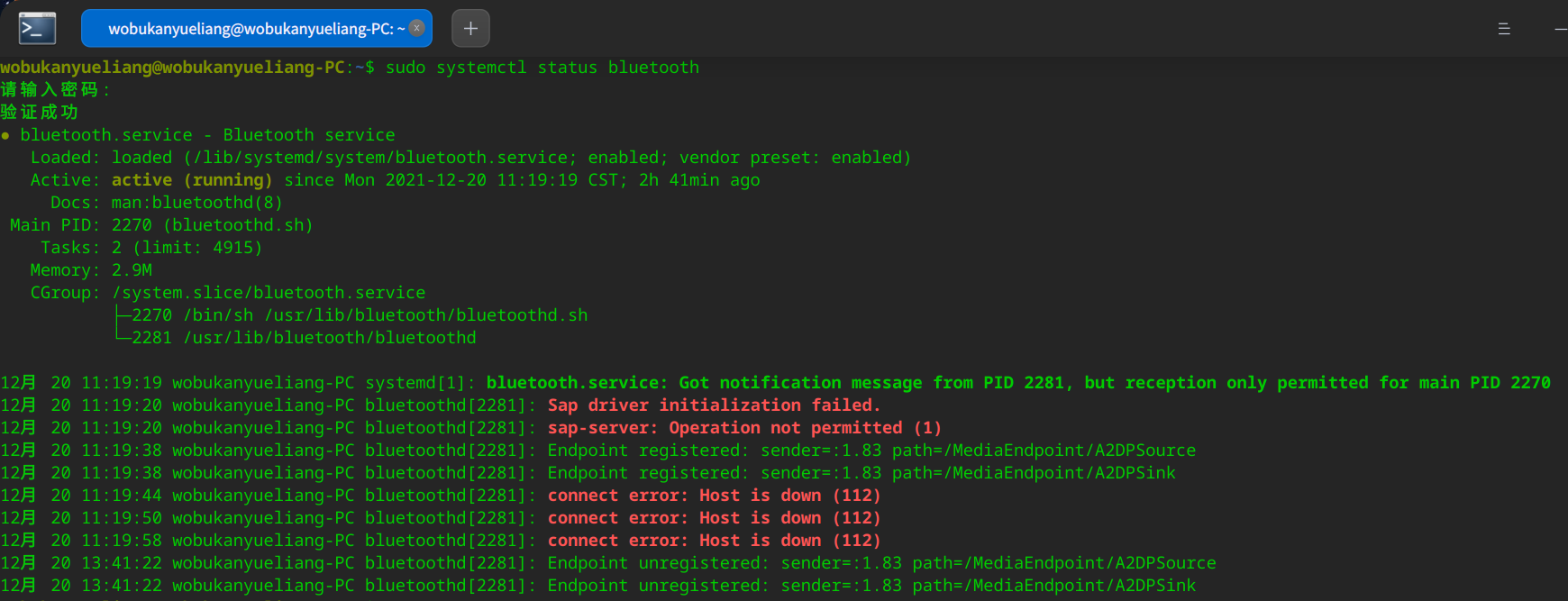Click the Endpoint unregistered A2DPSource path
The width and height of the screenshot is (1568, 601).
tap(1063, 563)
